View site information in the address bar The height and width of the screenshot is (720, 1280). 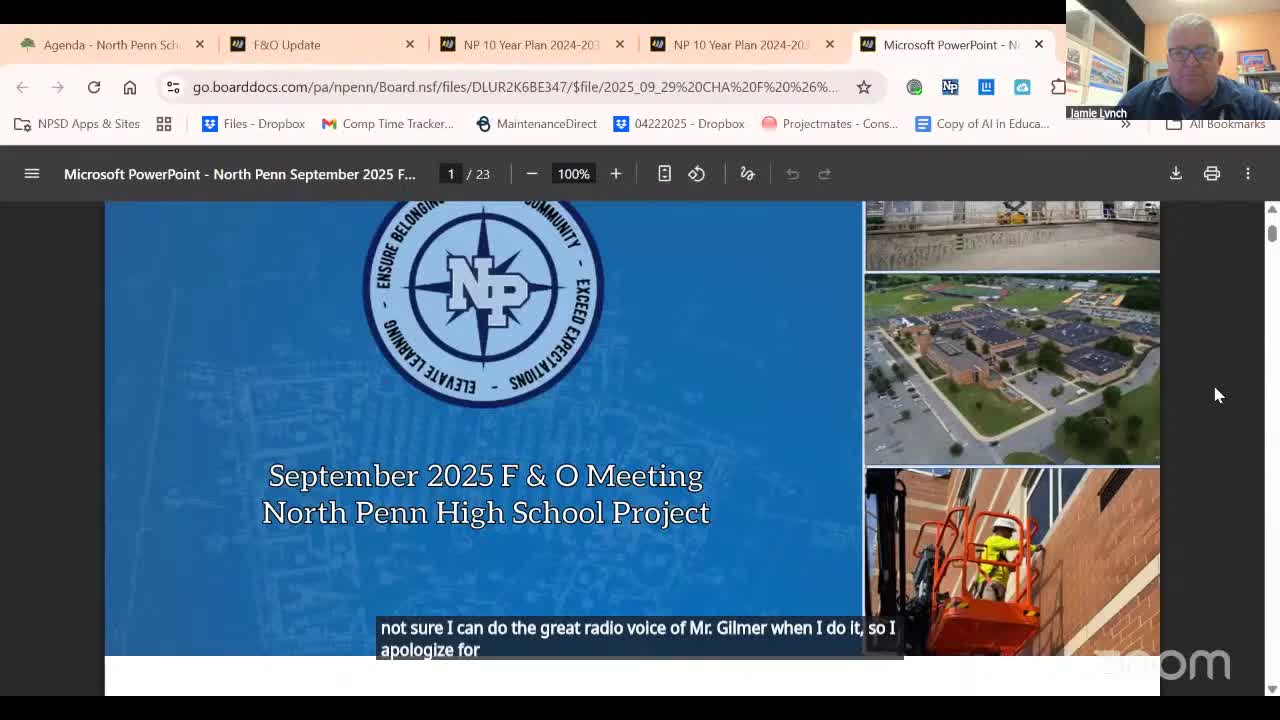click(x=173, y=87)
